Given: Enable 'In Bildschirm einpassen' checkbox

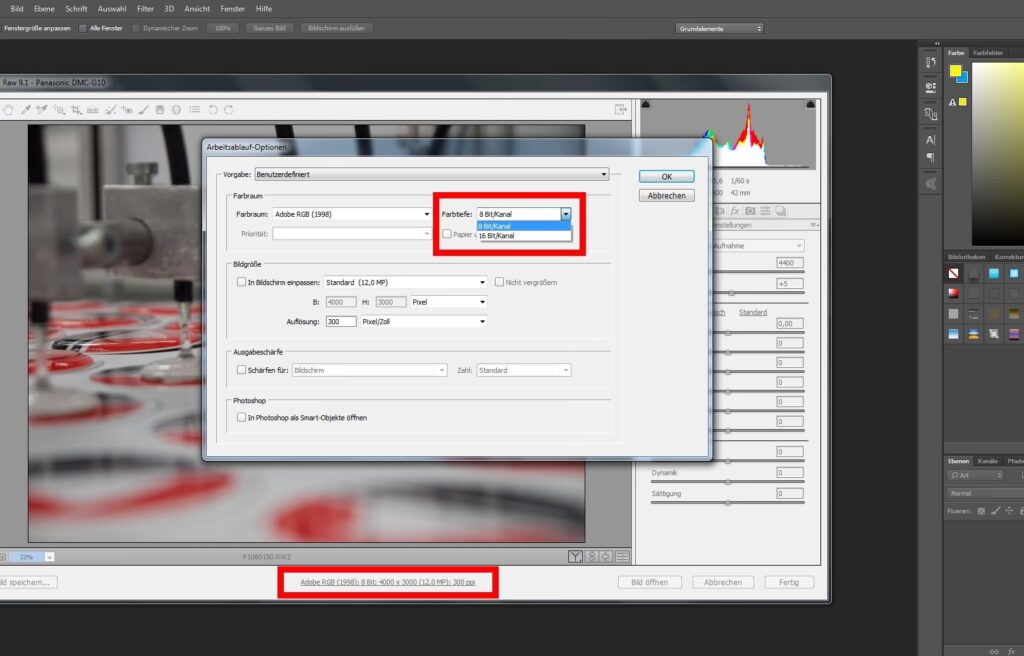Looking at the screenshot, I should pyautogui.click(x=241, y=282).
